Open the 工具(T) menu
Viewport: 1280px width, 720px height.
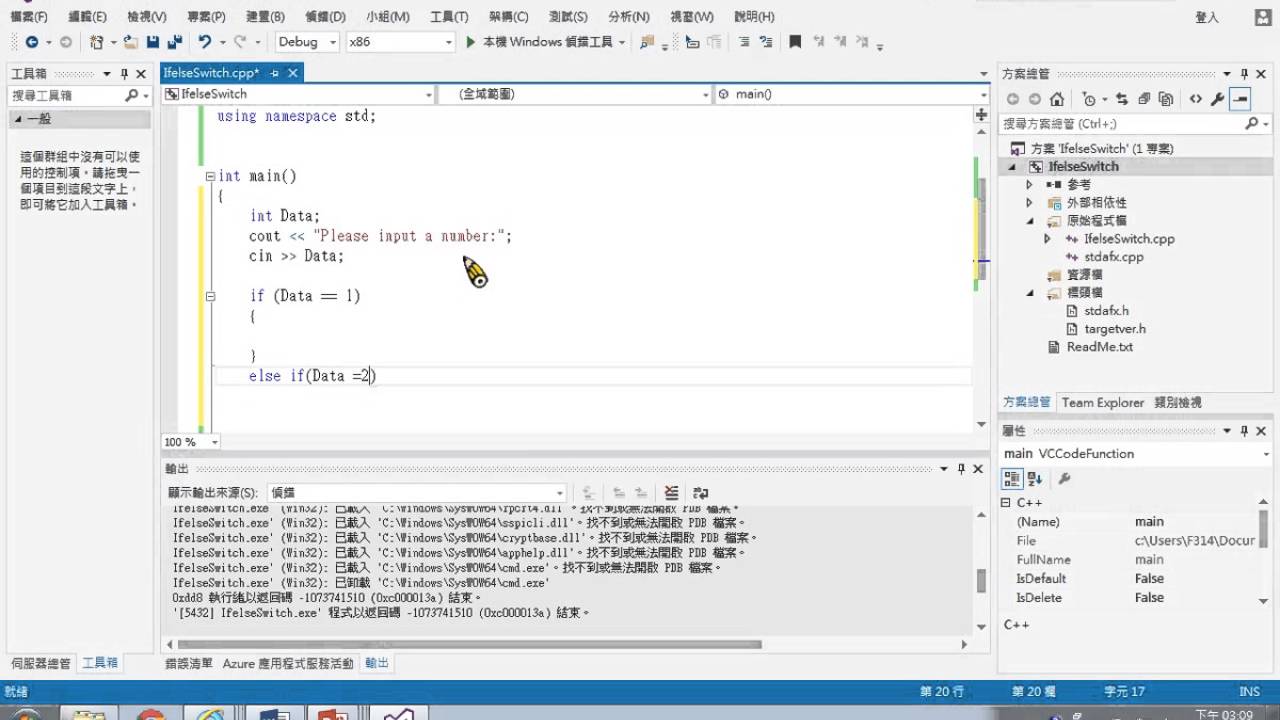pyautogui.click(x=449, y=17)
